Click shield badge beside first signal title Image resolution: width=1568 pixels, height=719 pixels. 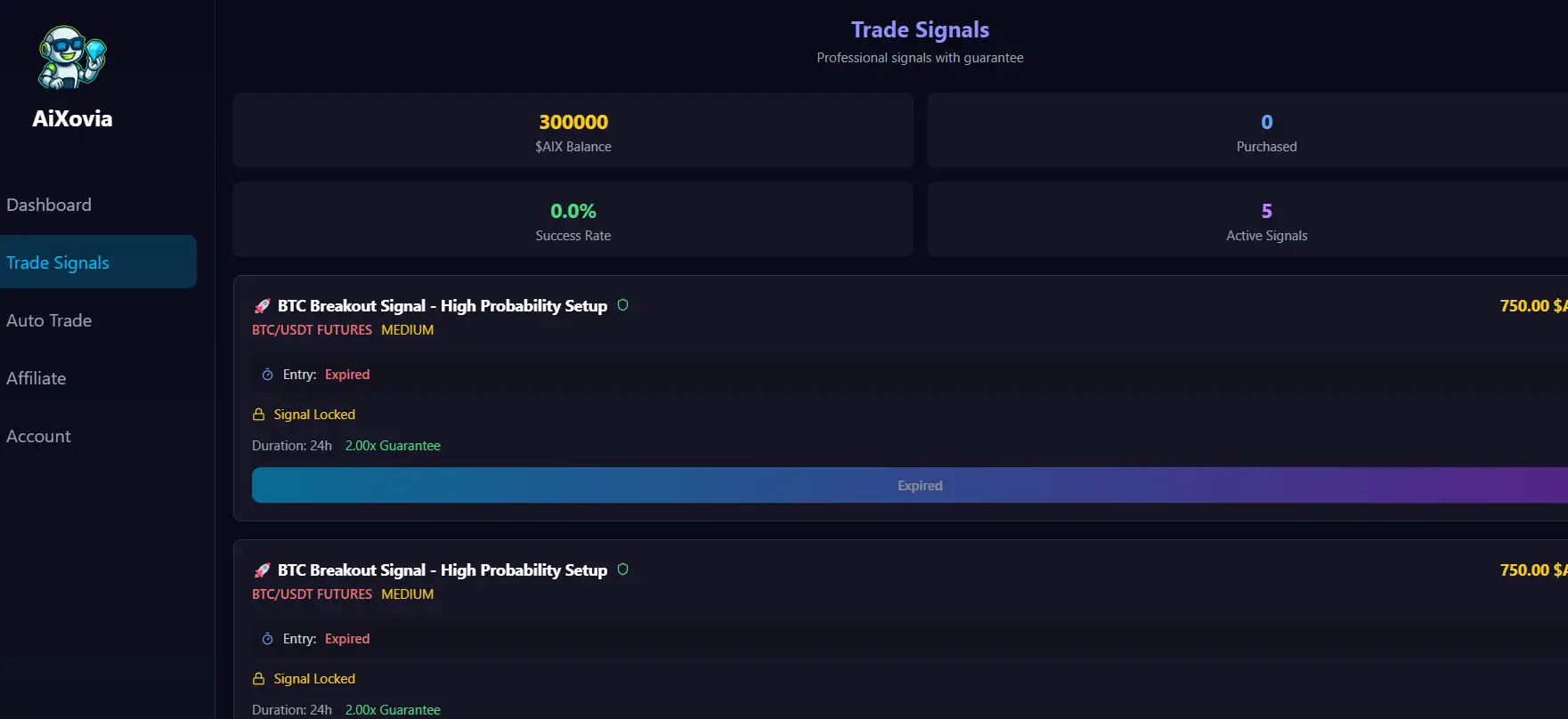point(623,305)
